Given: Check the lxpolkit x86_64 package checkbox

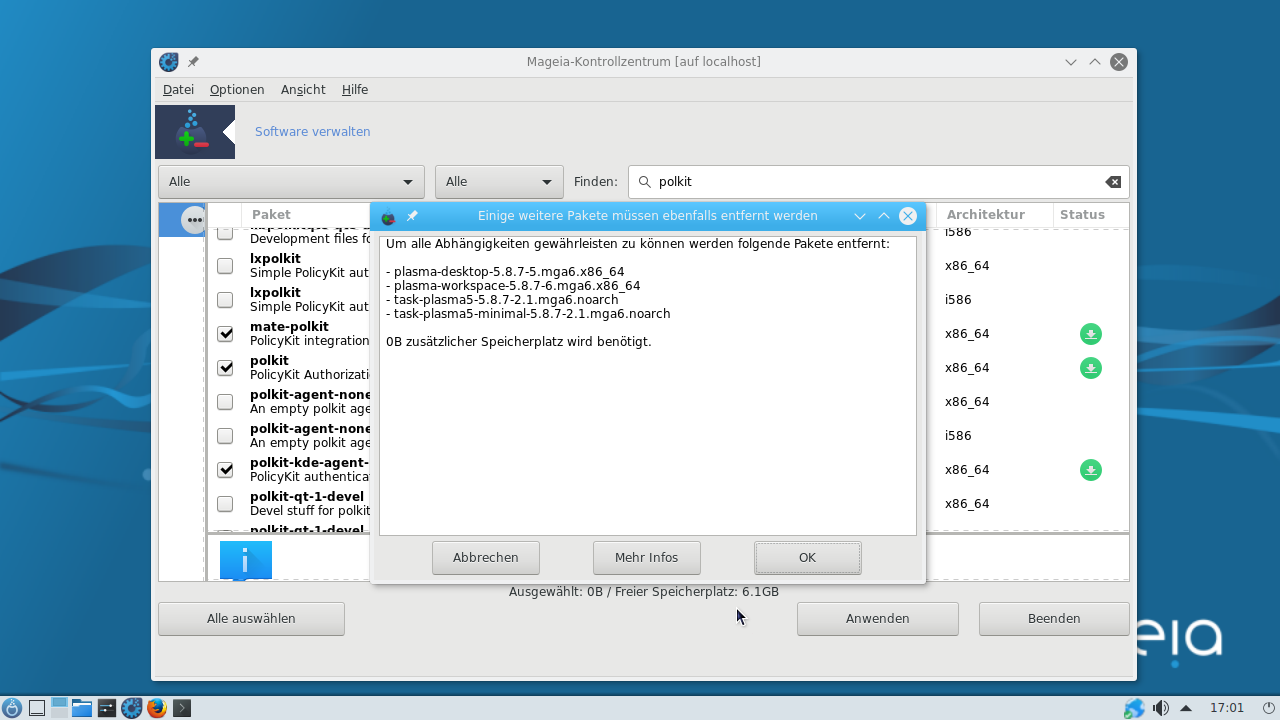Looking at the screenshot, I should tap(225, 265).
